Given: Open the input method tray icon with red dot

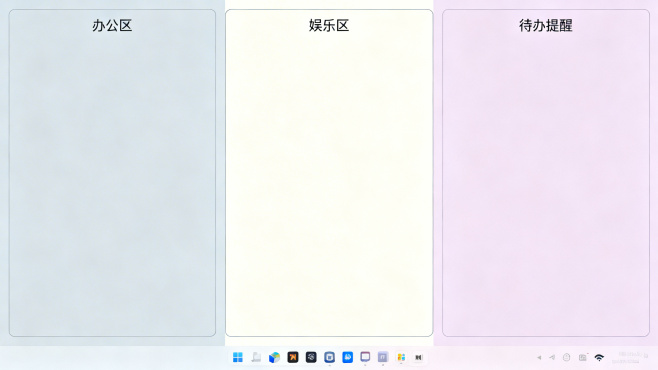Looking at the screenshot, I should pos(582,357).
